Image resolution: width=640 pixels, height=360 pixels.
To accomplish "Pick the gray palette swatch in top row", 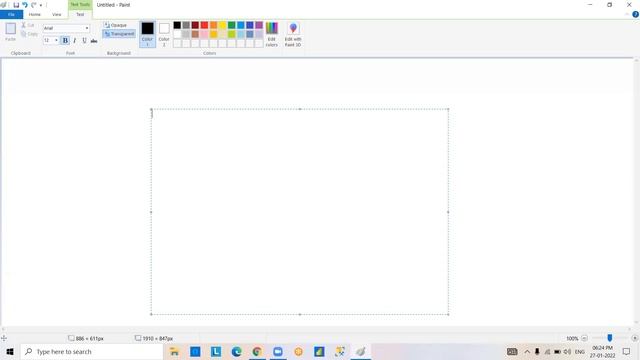I will click(x=186, y=25).
